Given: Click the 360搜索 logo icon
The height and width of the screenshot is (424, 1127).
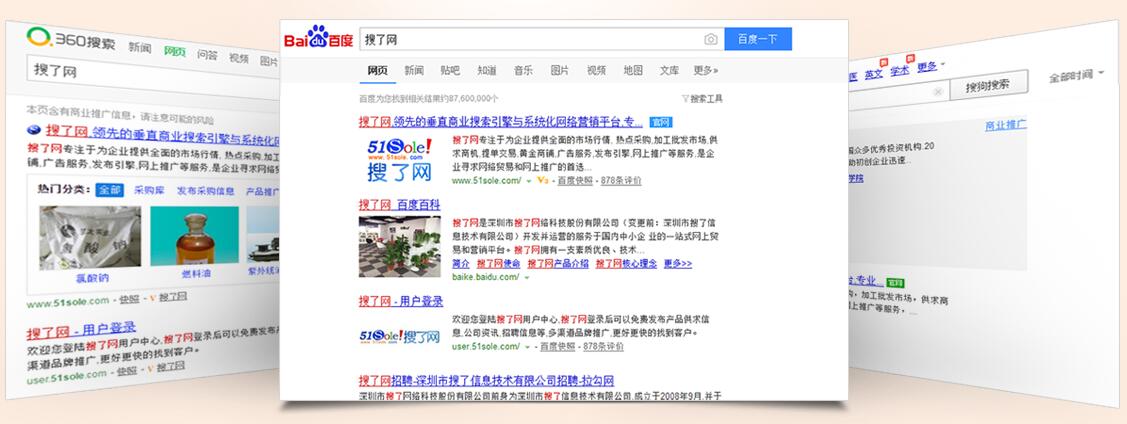Looking at the screenshot, I should click(x=39, y=40).
